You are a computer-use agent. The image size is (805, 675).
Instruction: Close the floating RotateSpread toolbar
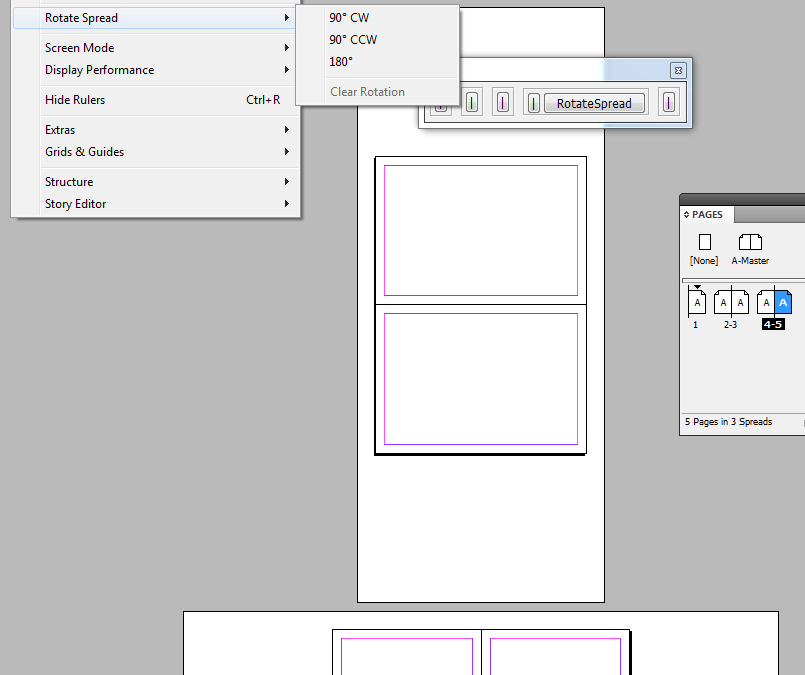[677, 70]
